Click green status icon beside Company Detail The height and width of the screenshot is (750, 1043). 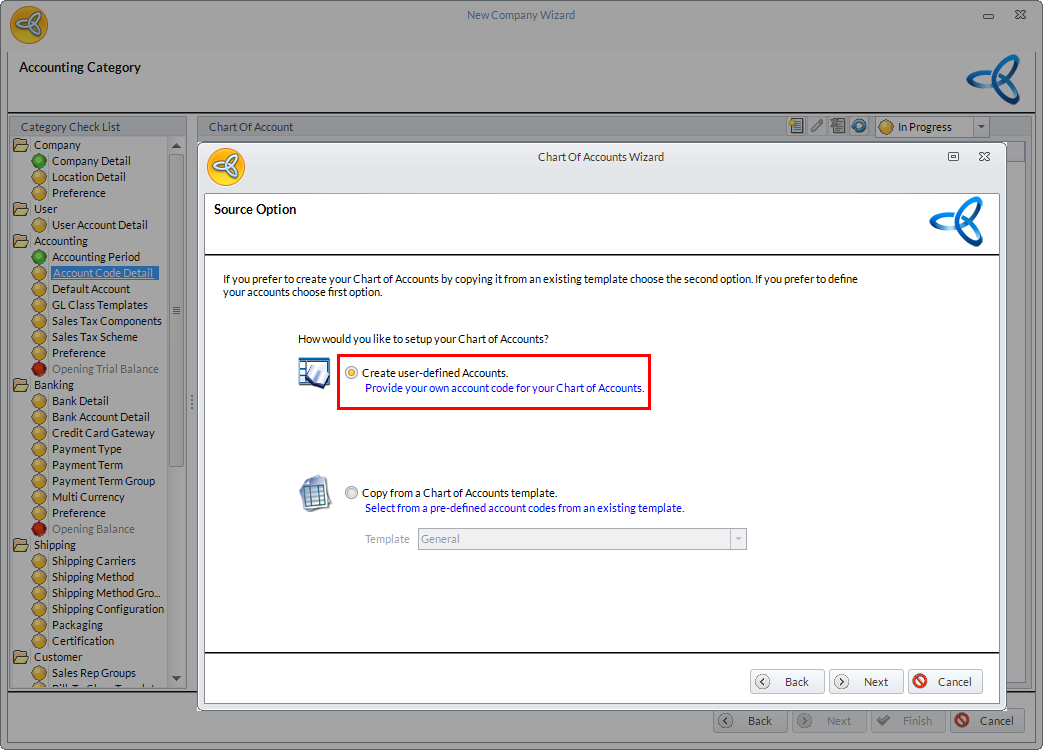pos(39,161)
